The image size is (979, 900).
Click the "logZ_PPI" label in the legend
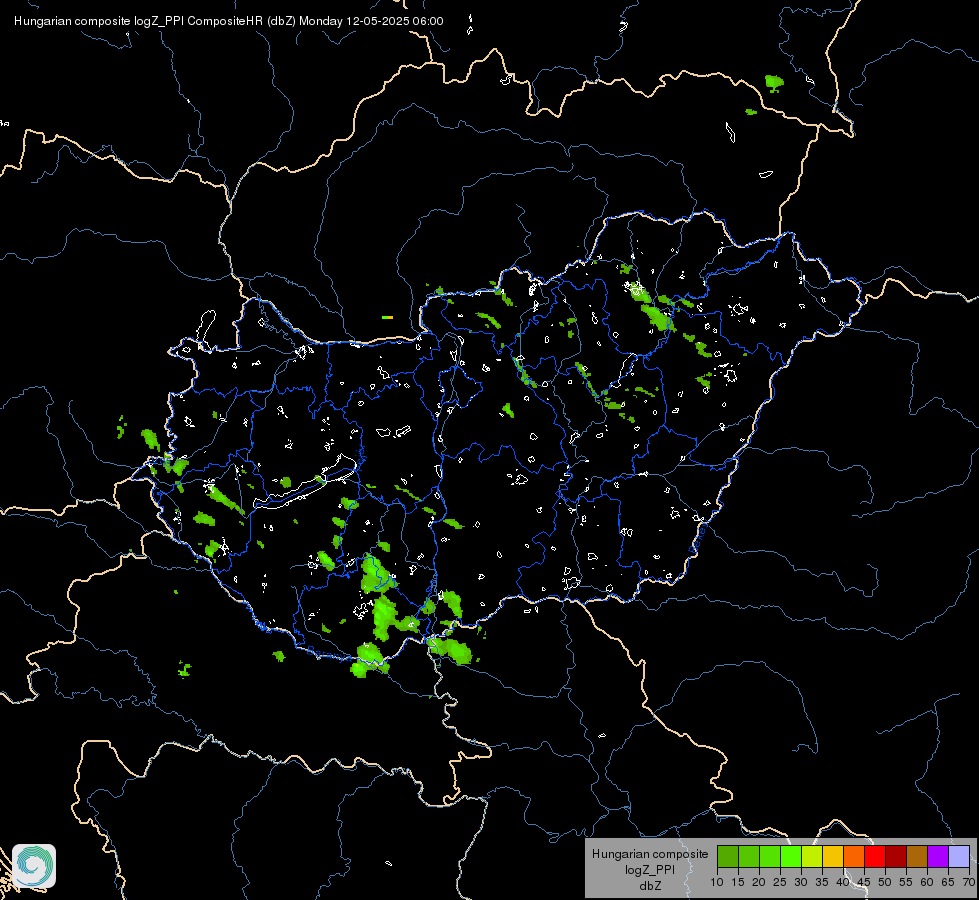[650, 870]
